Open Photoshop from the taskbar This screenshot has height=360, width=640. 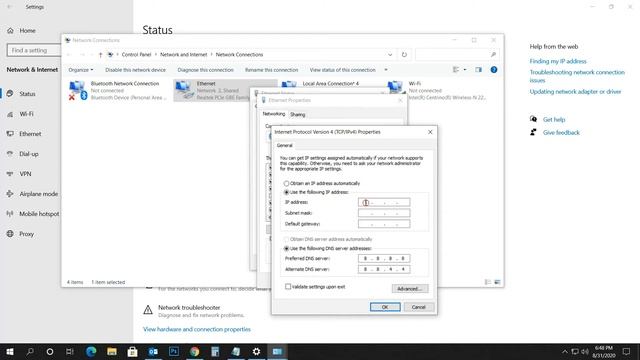174,351
